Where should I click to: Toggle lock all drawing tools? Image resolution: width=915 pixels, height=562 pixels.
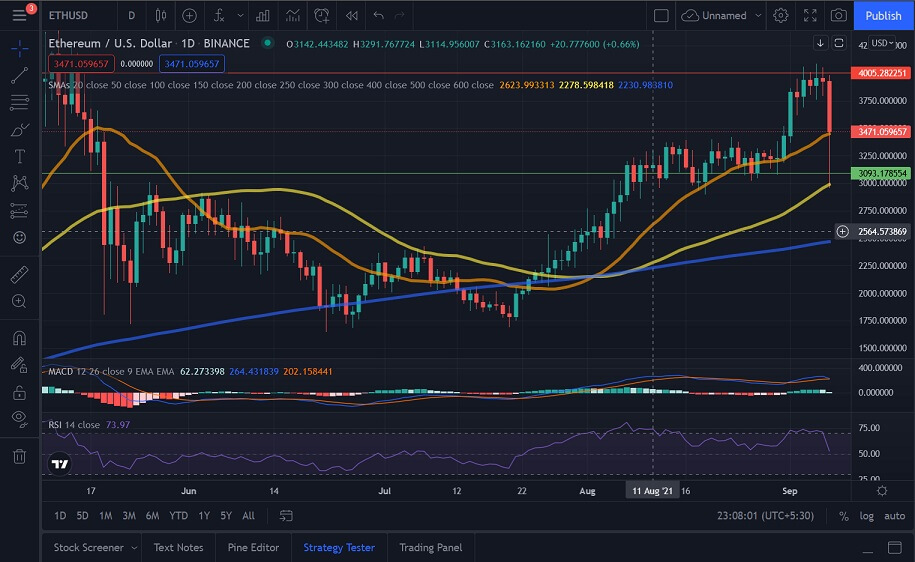[19, 392]
